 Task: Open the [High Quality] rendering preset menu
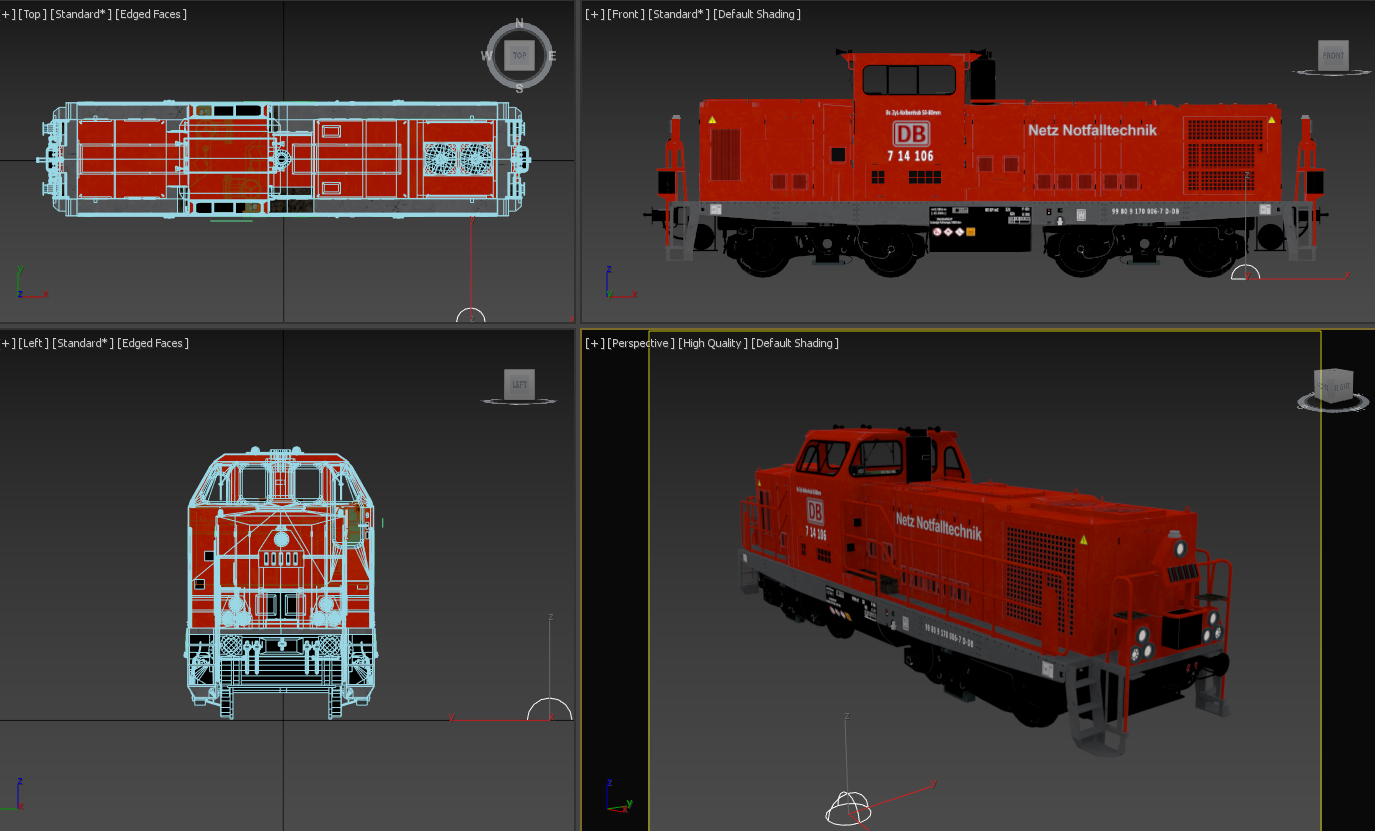click(712, 343)
